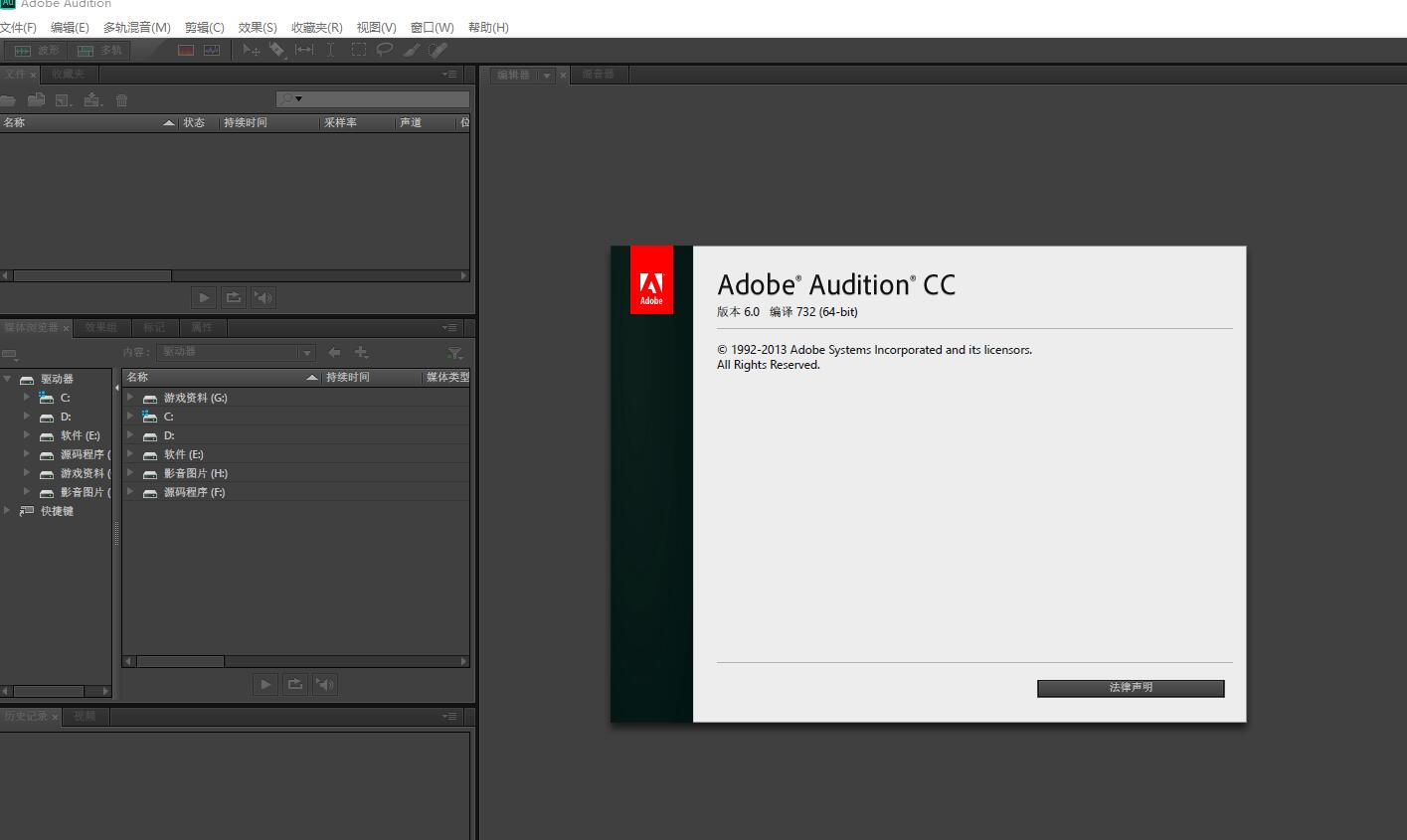Switch to the 标记 tab
Image resolution: width=1407 pixels, height=840 pixels.
154,327
